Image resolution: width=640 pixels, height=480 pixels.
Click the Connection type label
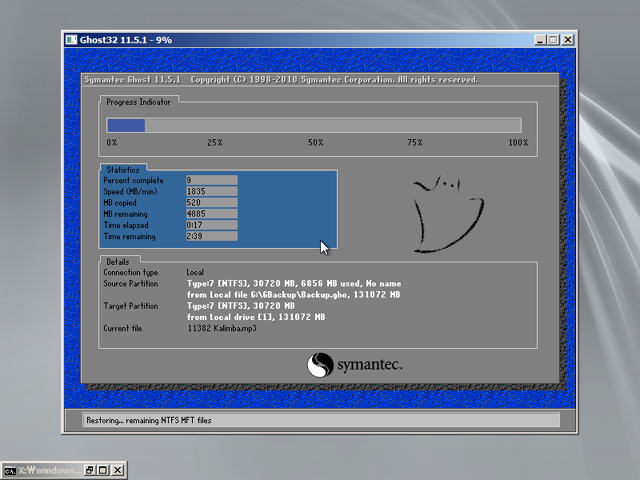point(131,272)
